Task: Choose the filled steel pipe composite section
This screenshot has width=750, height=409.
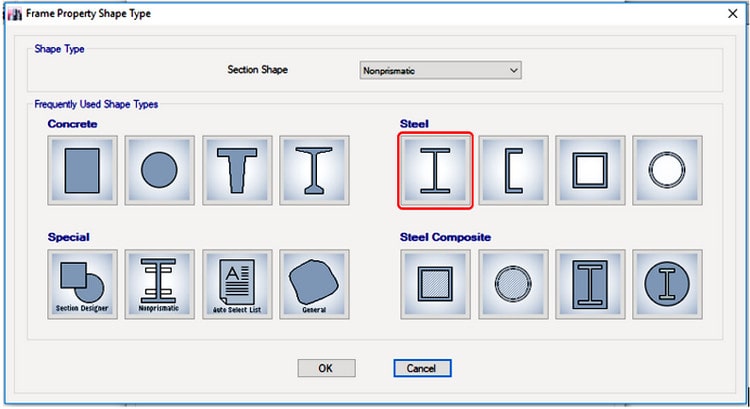Action: click(513, 284)
